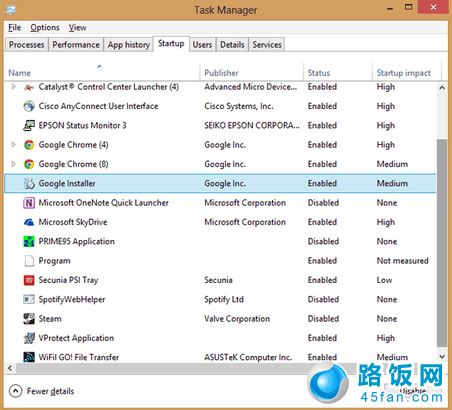Viewport: 452px width, 410px height.
Task: Click the SpotifyWebHelper name text
Action: 72,300
